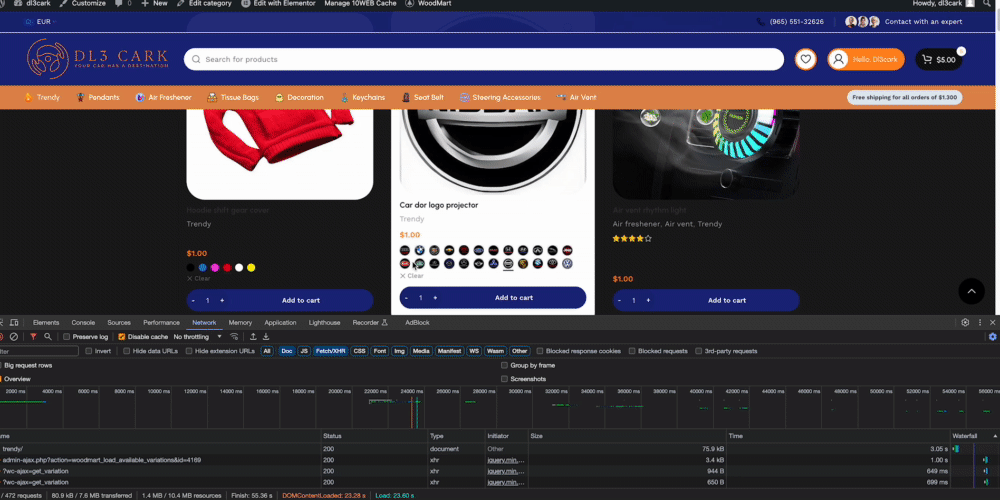Click the export HAR download arrow

click(266, 337)
